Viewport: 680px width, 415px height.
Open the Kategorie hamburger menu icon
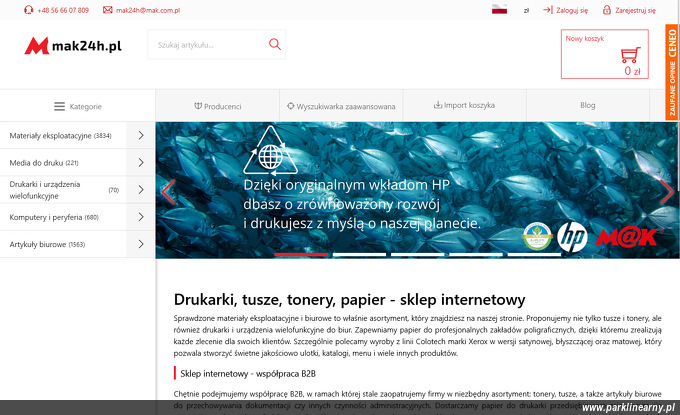[59, 106]
